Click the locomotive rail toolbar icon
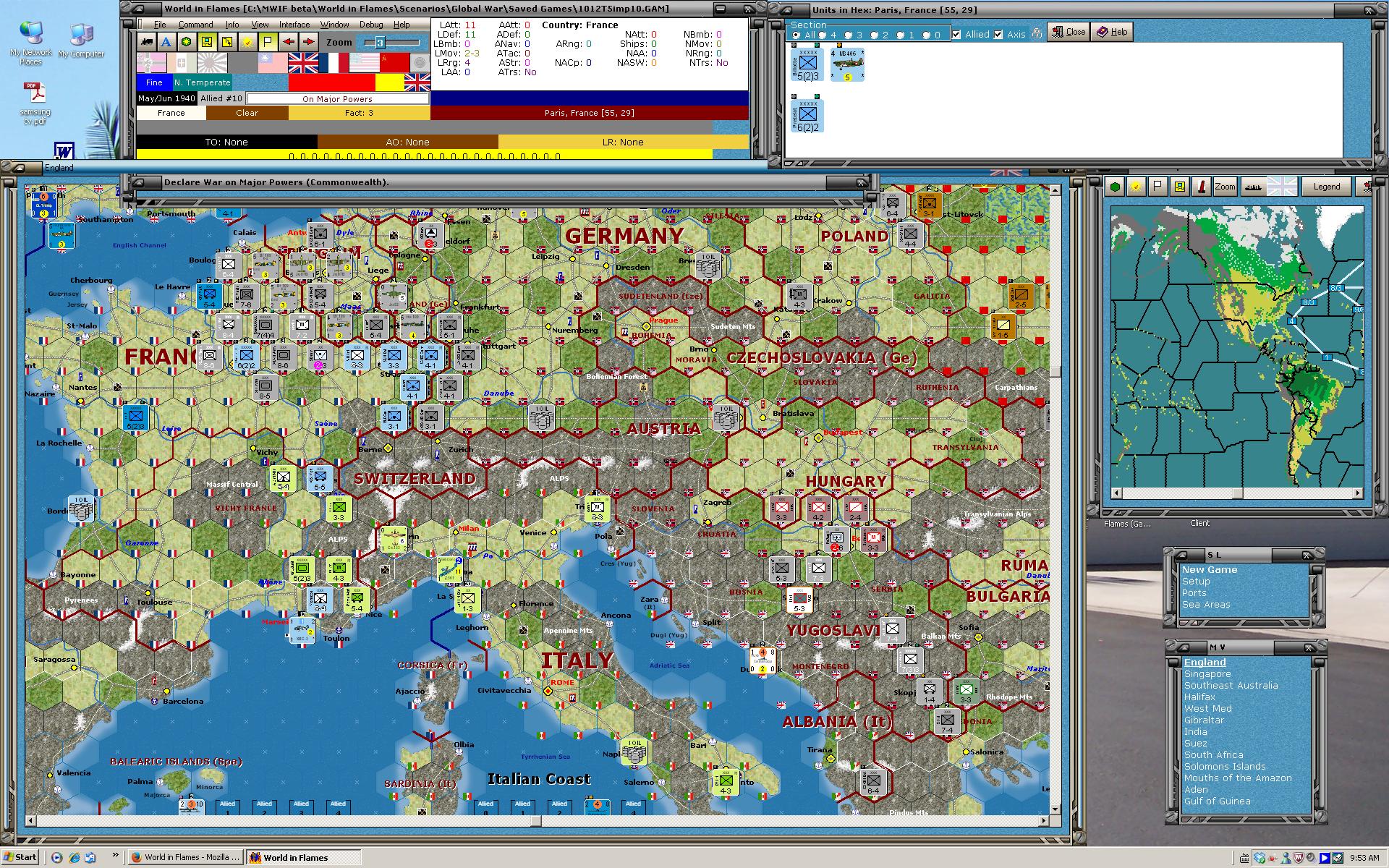1389x868 pixels. (147, 42)
